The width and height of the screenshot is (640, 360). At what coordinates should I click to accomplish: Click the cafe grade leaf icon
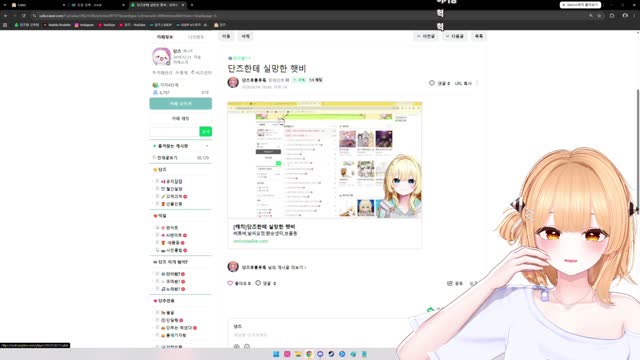tap(155, 85)
